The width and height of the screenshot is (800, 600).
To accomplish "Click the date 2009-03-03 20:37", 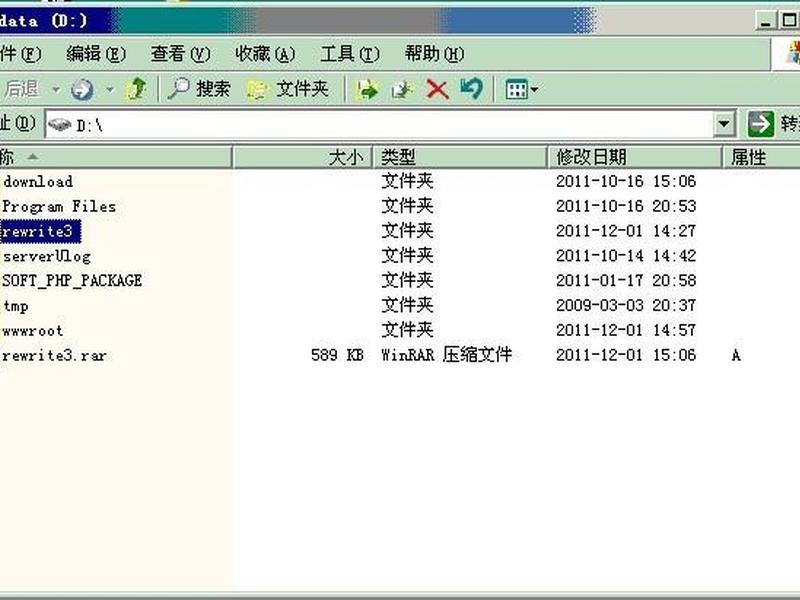I will (x=626, y=306).
